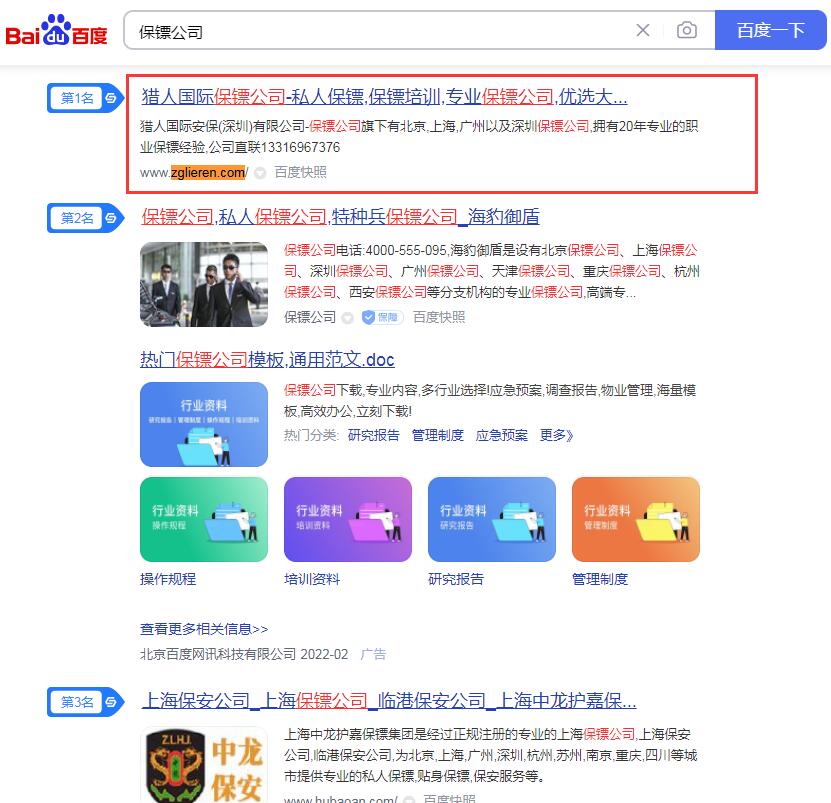Click the 百度一下 search button
Image resolution: width=831 pixels, height=803 pixels.
click(x=771, y=30)
